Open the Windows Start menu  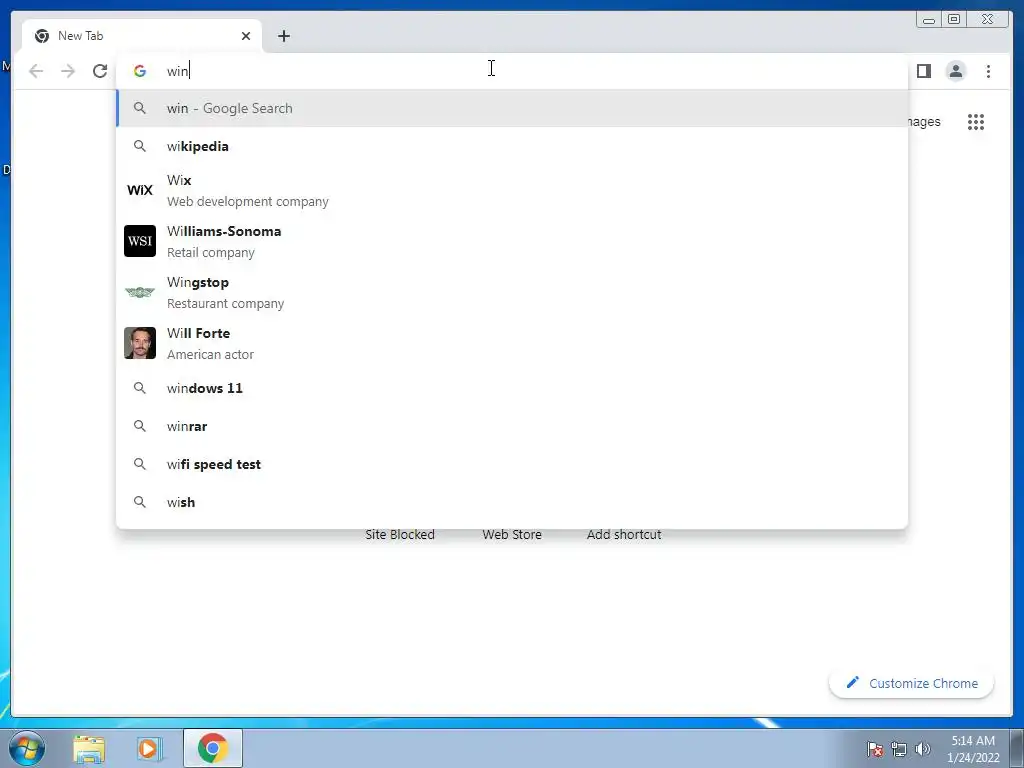coord(27,748)
